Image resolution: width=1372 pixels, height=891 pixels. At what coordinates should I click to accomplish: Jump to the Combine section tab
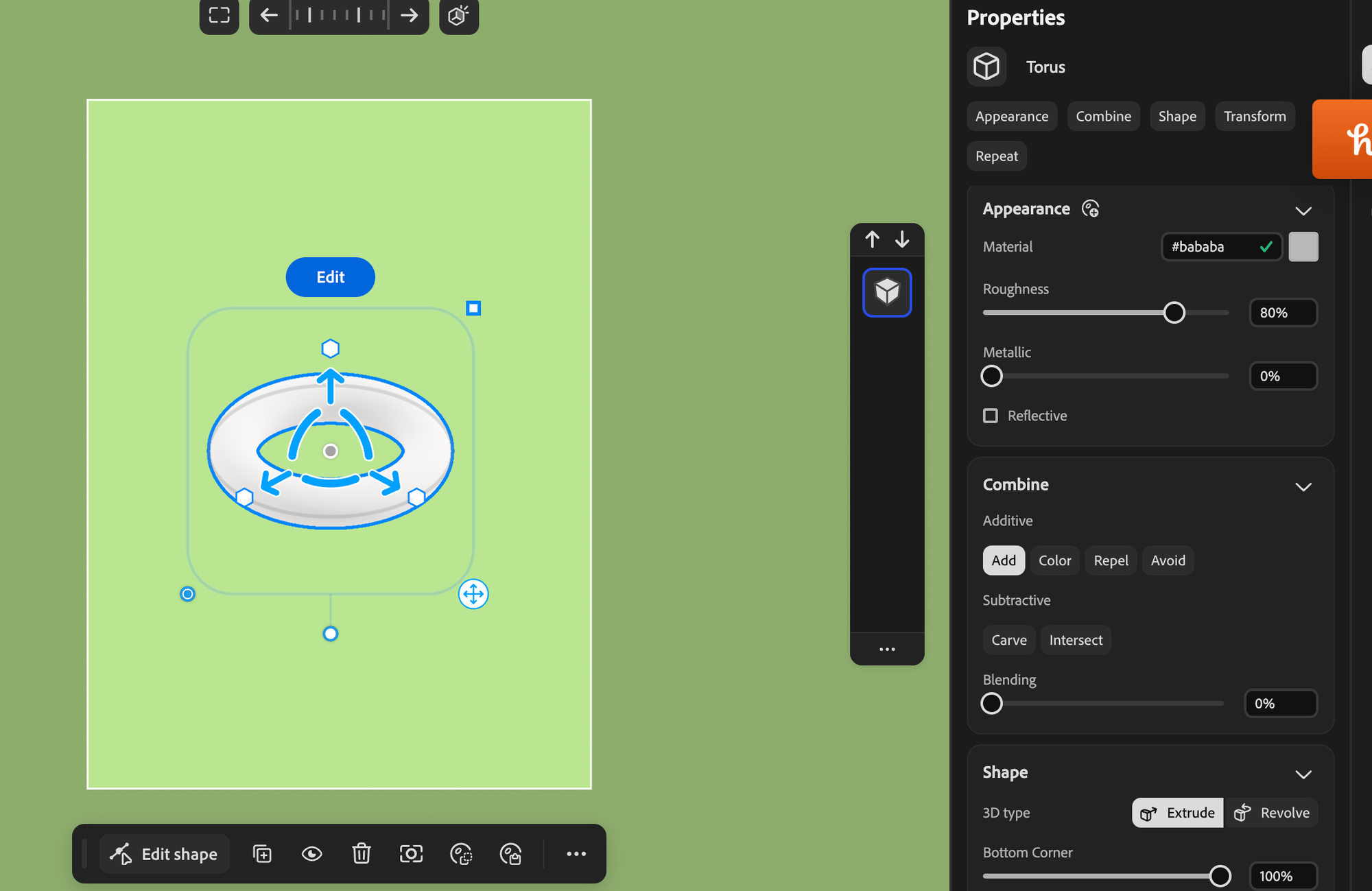point(1103,116)
